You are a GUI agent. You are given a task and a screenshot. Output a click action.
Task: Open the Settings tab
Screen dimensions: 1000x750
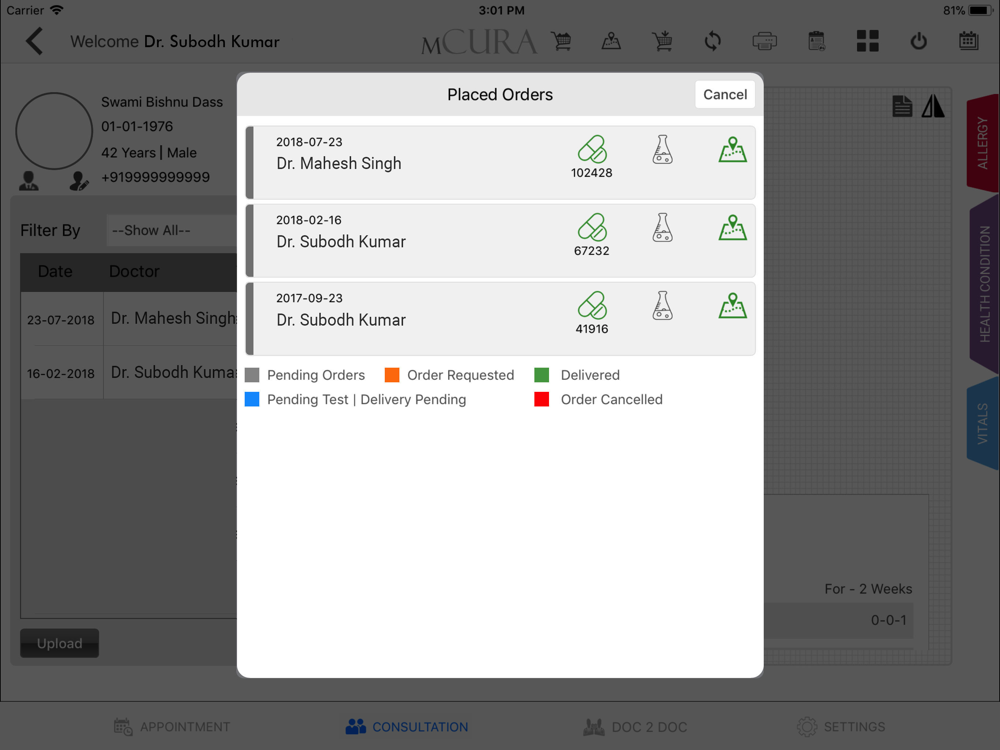coord(841,726)
